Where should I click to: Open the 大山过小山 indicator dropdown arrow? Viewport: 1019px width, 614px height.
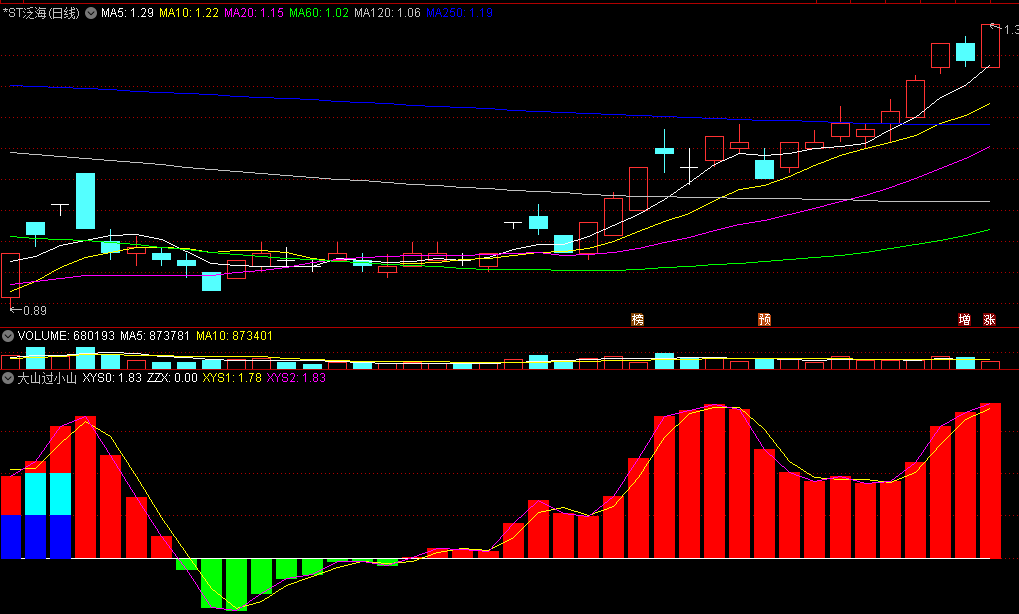click(8, 378)
